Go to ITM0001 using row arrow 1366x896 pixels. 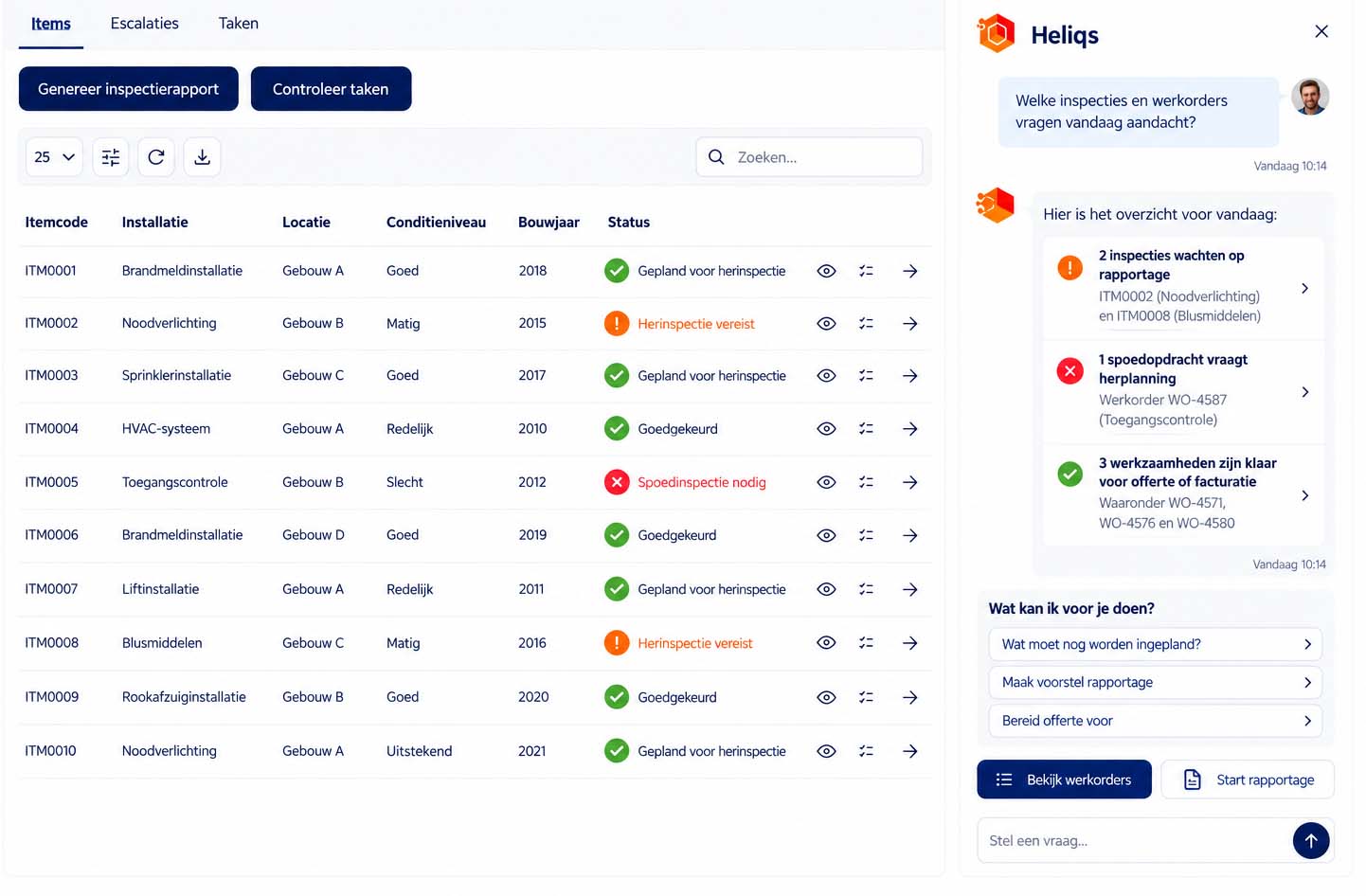tap(910, 271)
